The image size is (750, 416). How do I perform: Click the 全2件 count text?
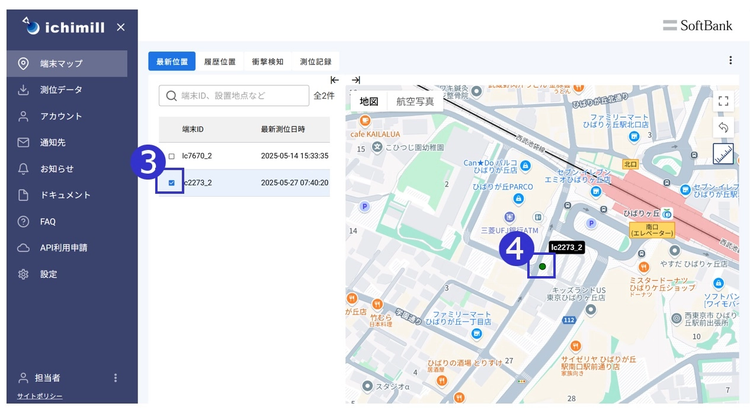coord(324,96)
